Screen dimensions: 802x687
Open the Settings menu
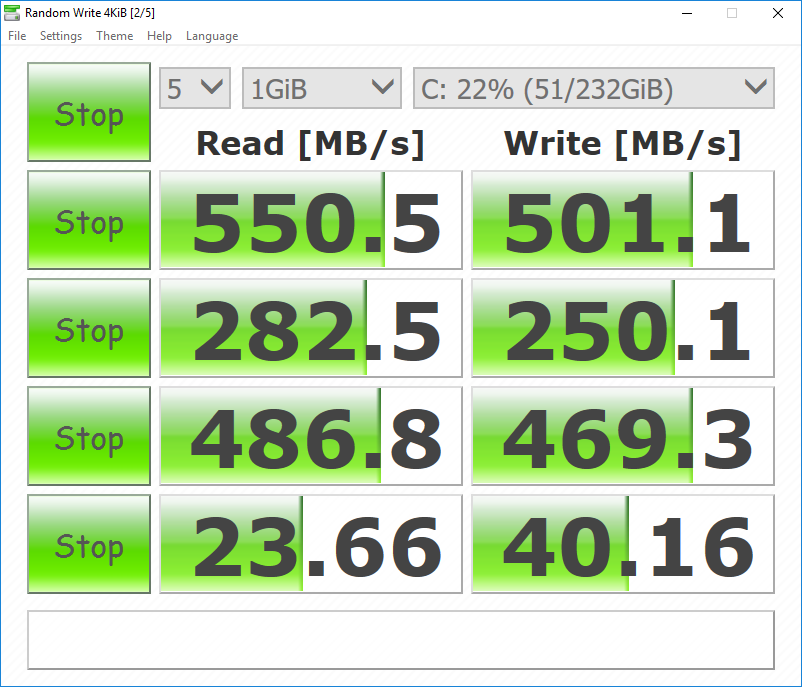(61, 36)
